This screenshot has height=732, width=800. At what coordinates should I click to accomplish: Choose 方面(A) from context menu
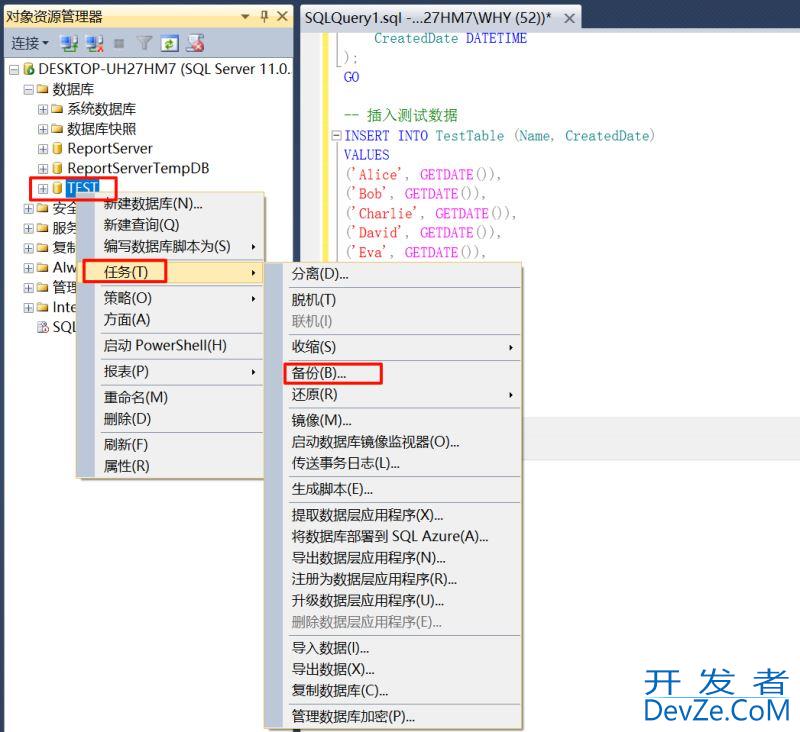[x=170, y=319]
